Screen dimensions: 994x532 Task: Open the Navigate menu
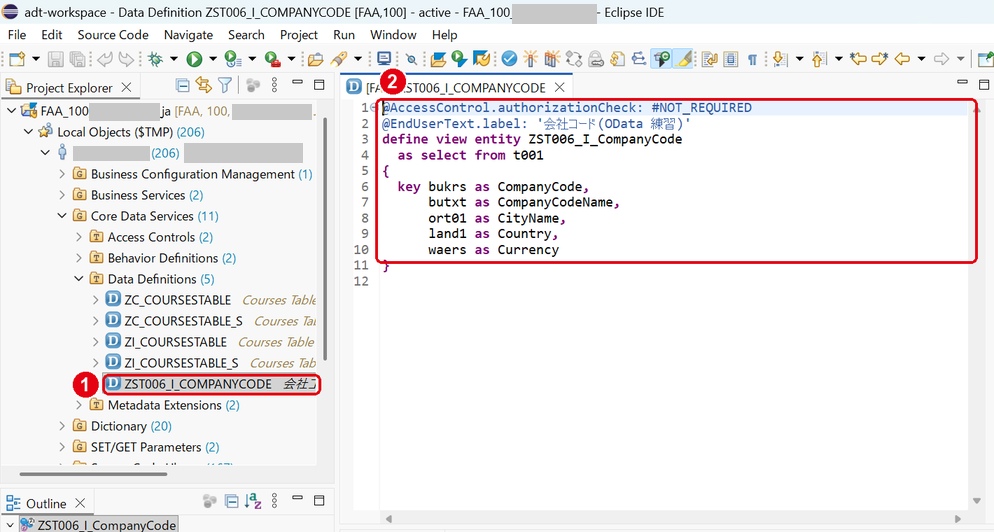click(x=188, y=35)
